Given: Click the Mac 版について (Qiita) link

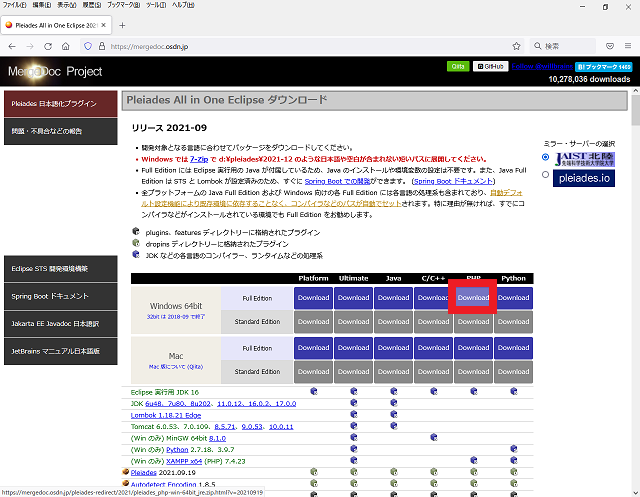Looking at the screenshot, I should [x=176, y=367].
